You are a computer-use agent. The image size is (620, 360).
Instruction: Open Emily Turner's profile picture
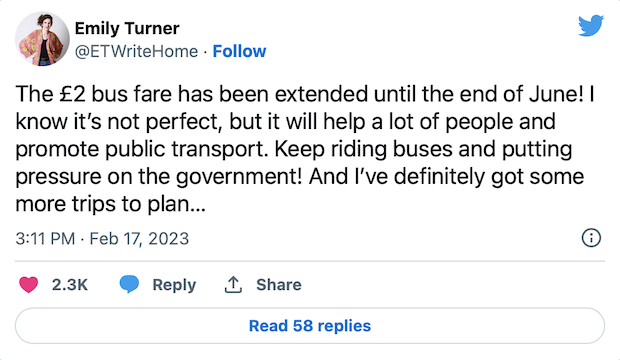click(42, 39)
